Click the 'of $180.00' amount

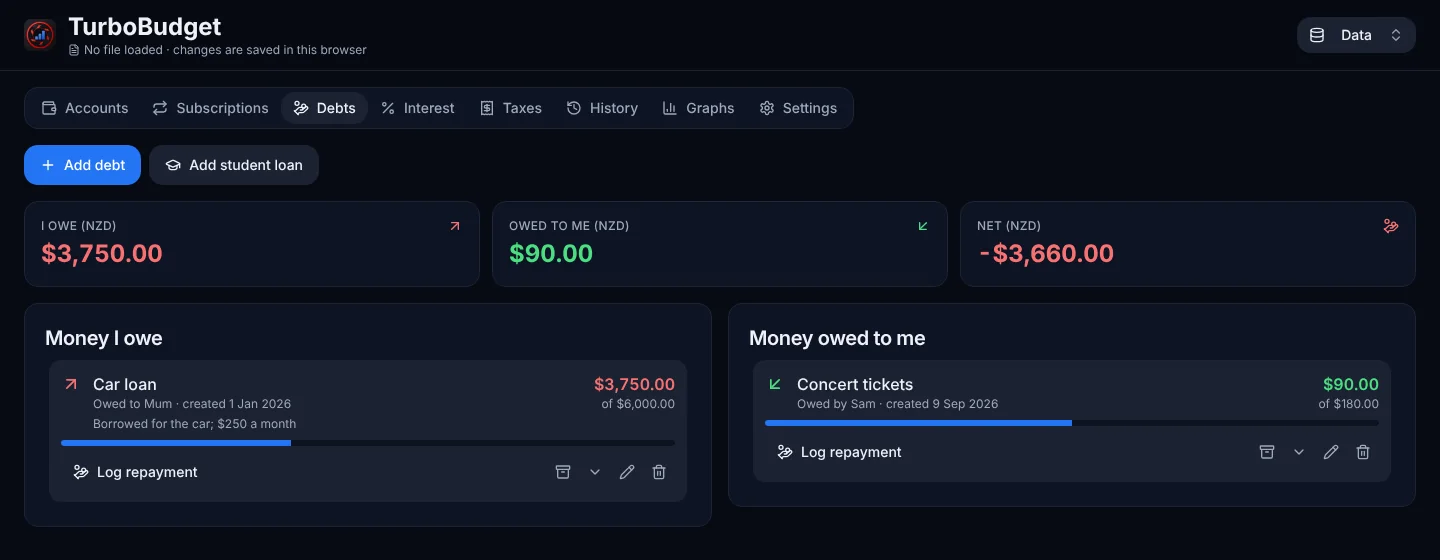[x=1349, y=404]
